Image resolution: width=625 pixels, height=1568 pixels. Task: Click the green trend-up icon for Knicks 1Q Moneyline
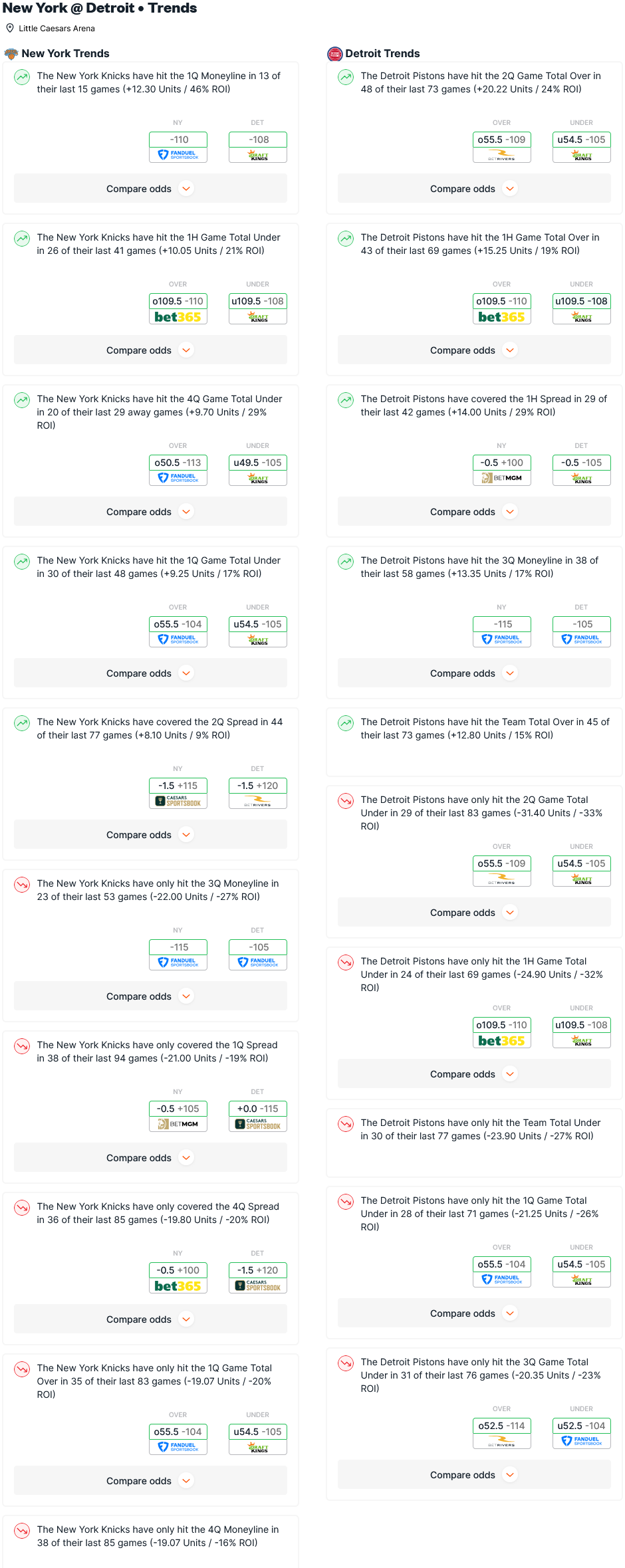(22, 76)
